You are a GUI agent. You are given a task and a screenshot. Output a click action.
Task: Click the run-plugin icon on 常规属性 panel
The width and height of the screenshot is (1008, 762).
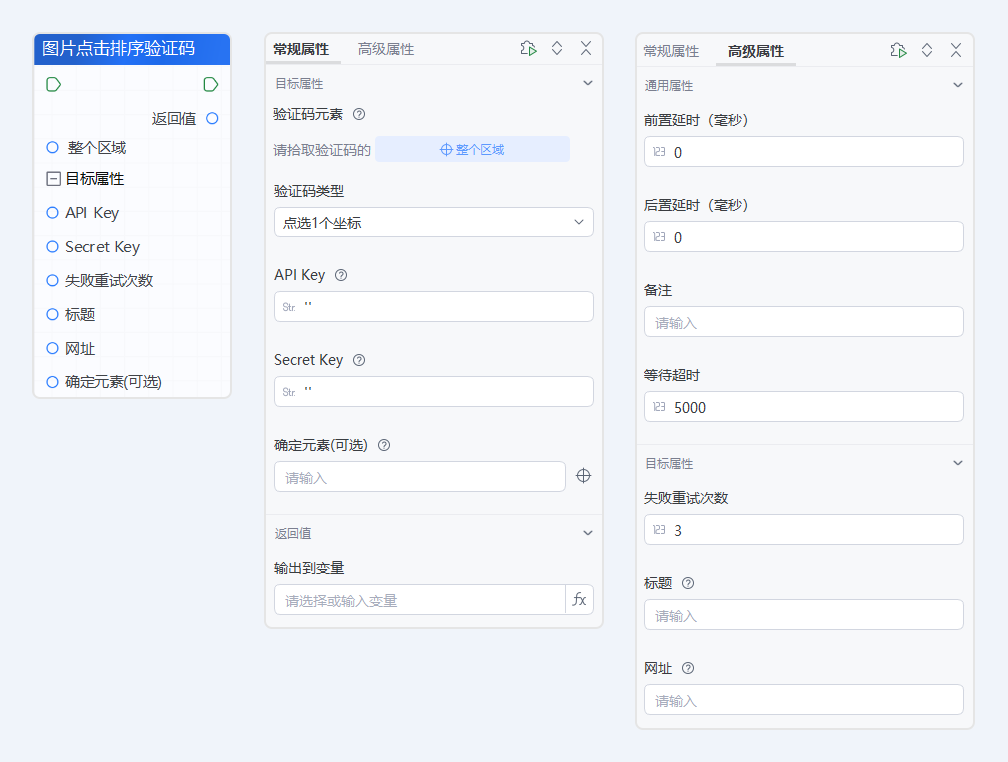coord(528,48)
